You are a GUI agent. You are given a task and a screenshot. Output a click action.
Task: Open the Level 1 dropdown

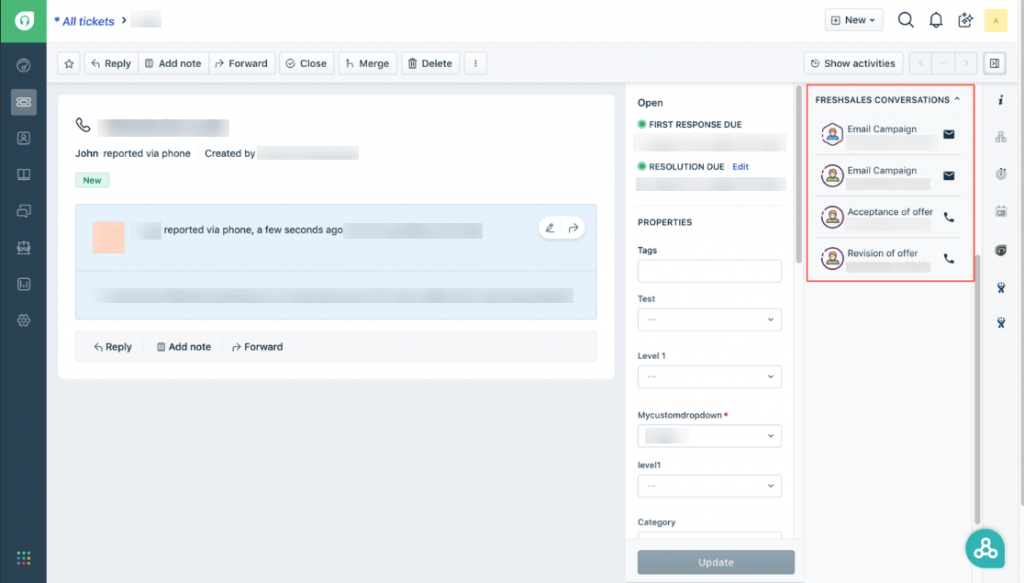tap(710, 377)
